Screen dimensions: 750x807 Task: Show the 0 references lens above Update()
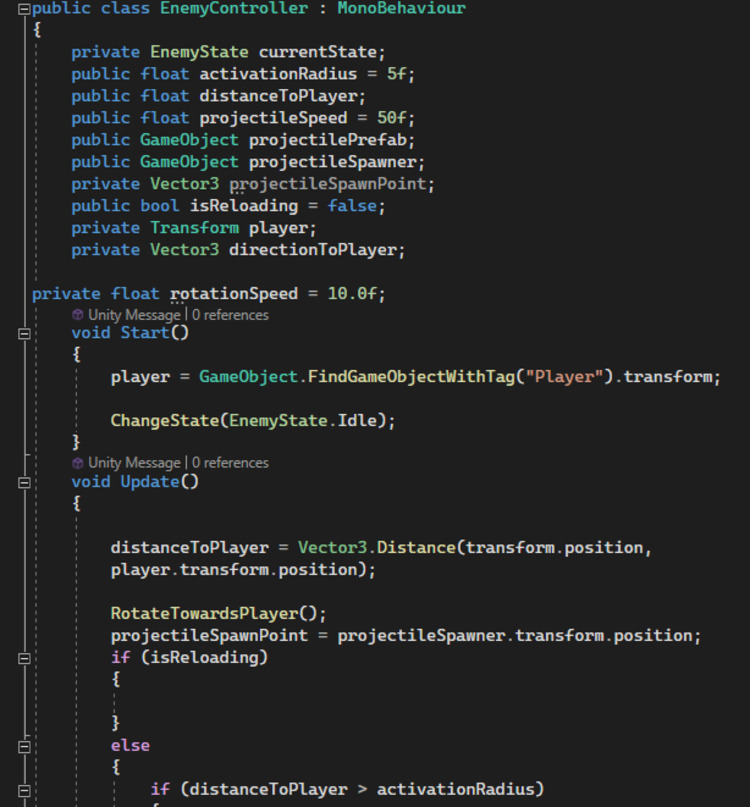230,463
